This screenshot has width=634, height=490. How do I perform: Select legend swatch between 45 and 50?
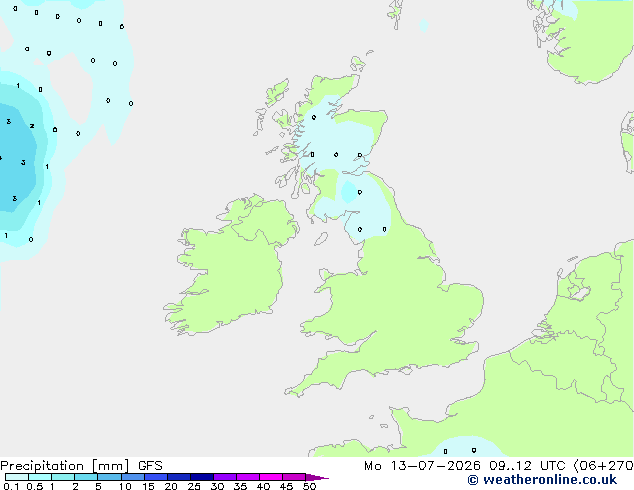tap(294, 477)
